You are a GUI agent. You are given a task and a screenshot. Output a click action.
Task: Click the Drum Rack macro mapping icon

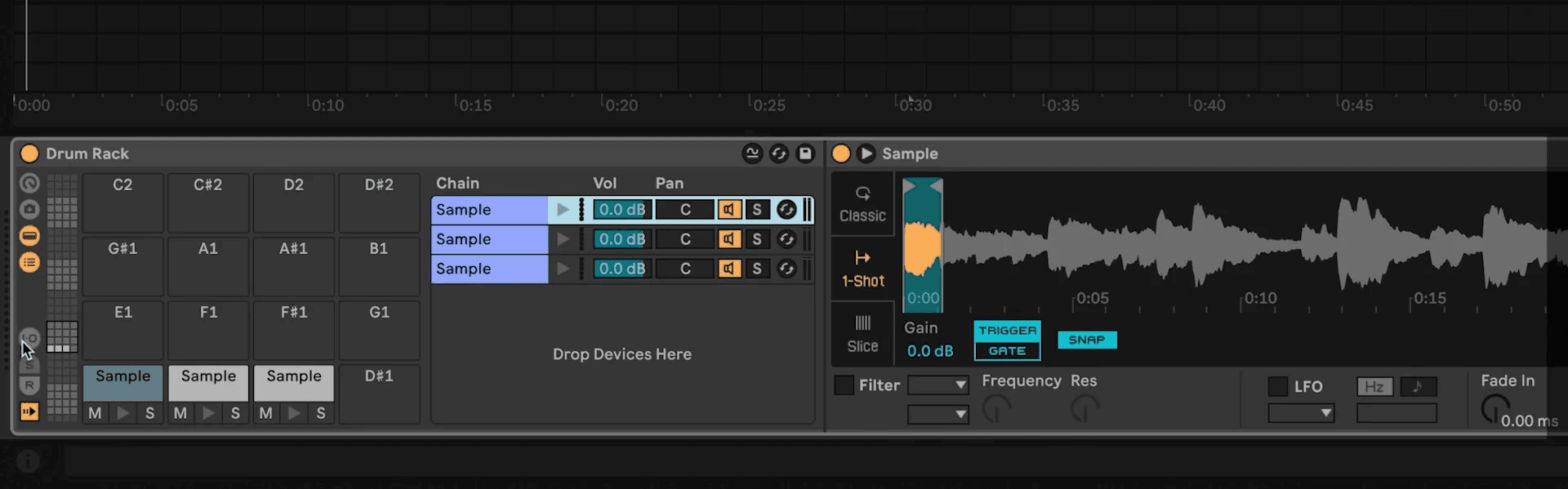tap(752, 153)
